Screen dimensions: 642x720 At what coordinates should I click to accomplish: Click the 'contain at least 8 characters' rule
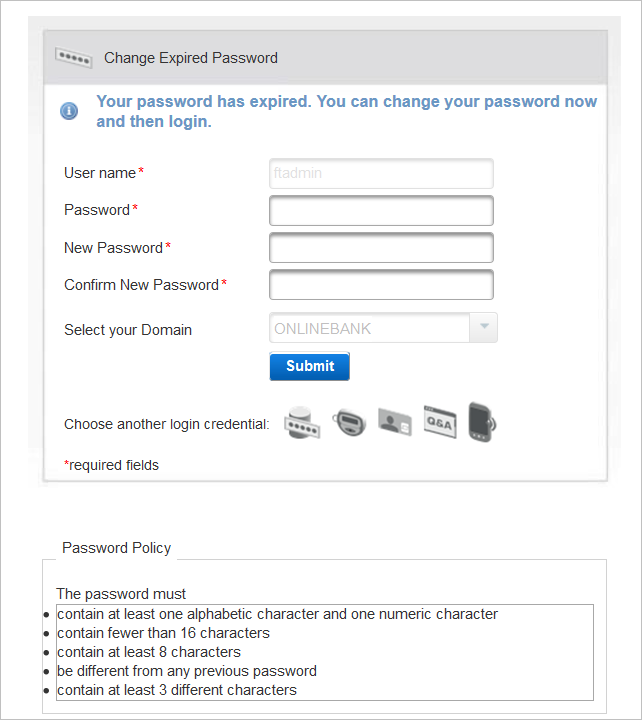coord(149,652)
